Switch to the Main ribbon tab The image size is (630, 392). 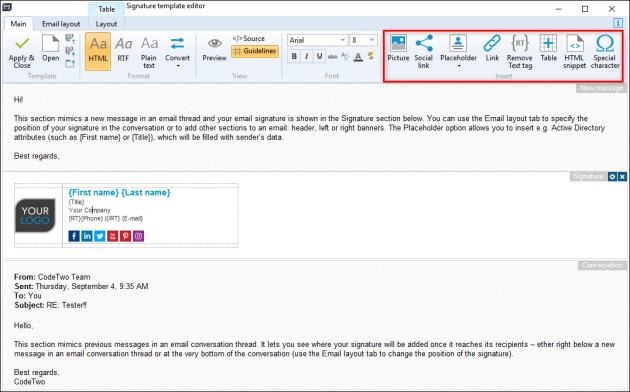18,24
